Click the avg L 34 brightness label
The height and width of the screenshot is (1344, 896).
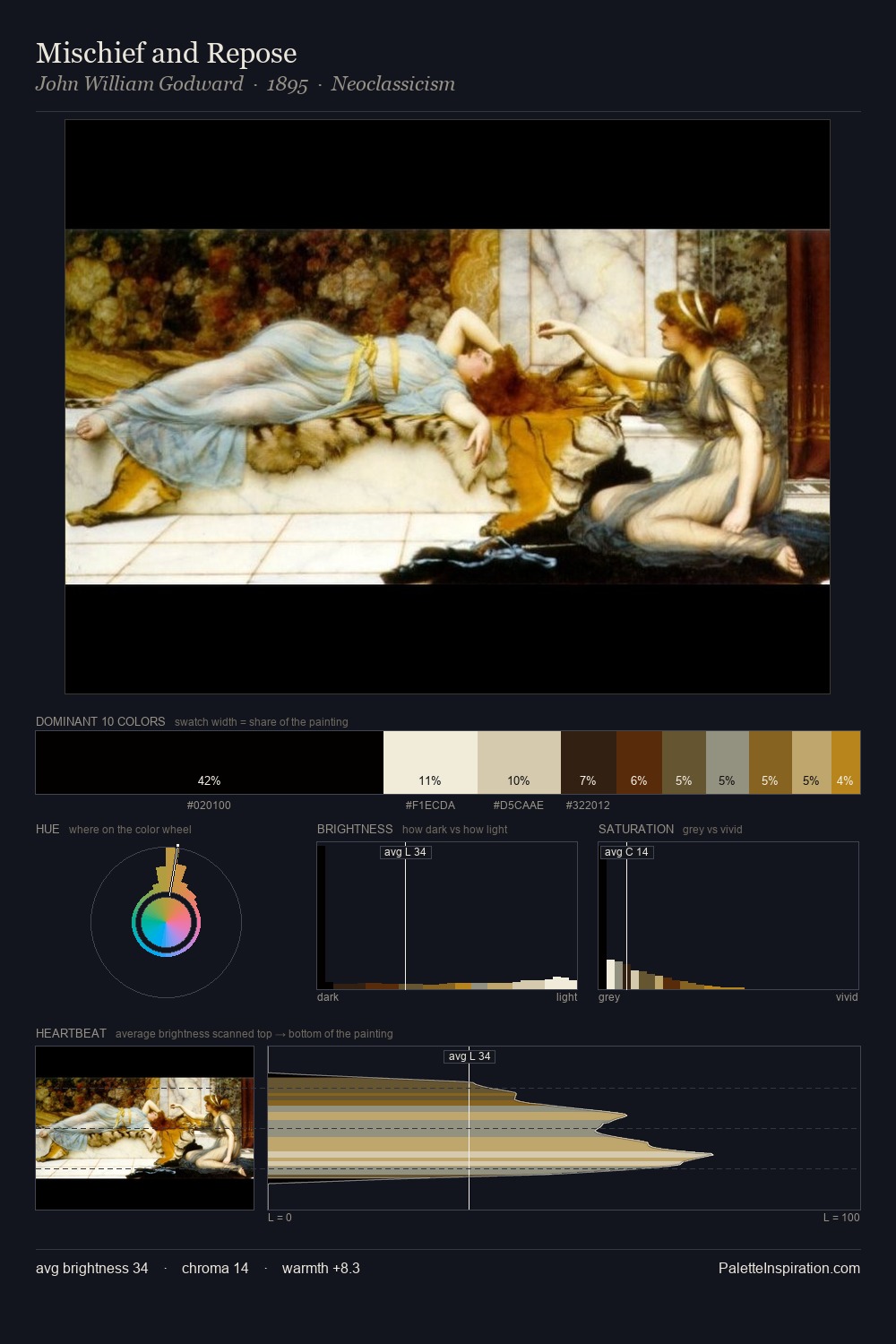click(x=405, y=852)
